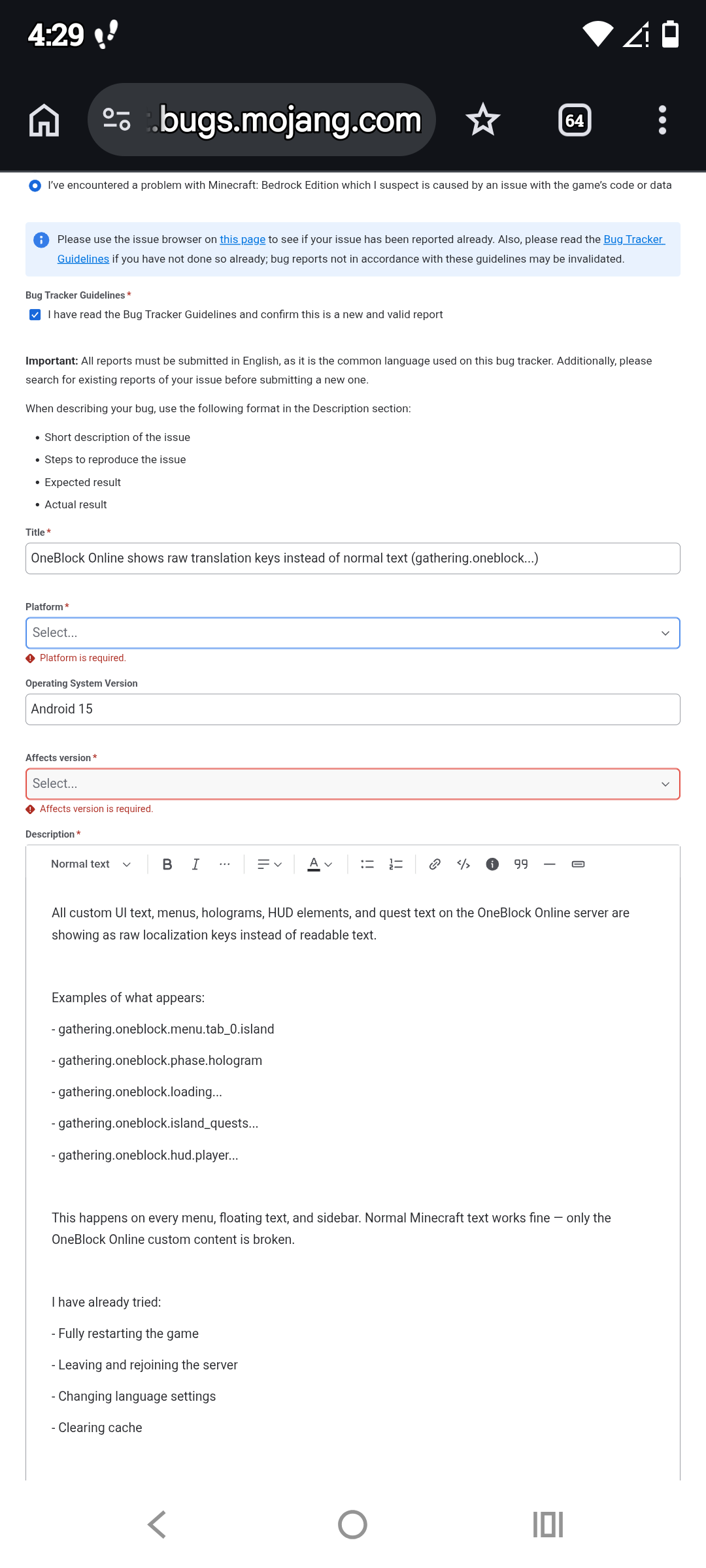Open the text color picker

point(320,864)
